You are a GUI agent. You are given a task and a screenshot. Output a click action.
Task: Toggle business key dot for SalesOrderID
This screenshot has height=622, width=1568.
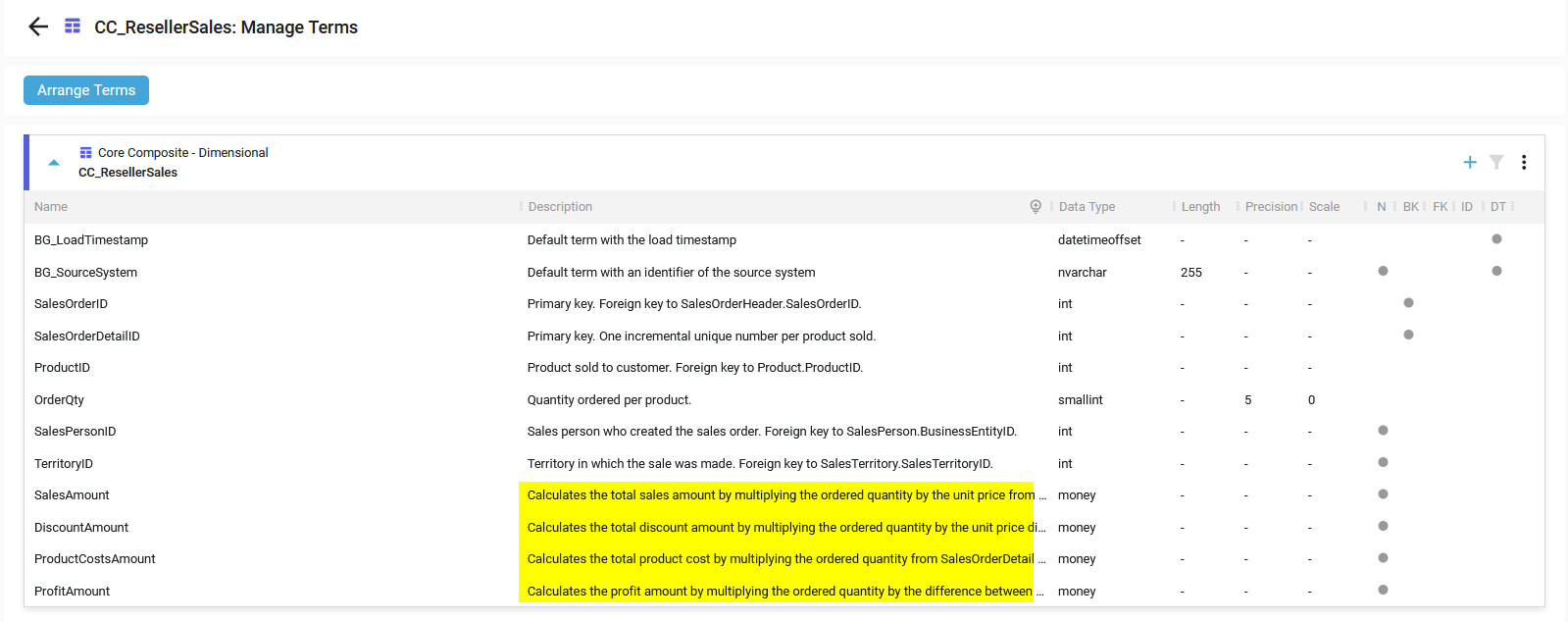click(x=1408, y=303)
